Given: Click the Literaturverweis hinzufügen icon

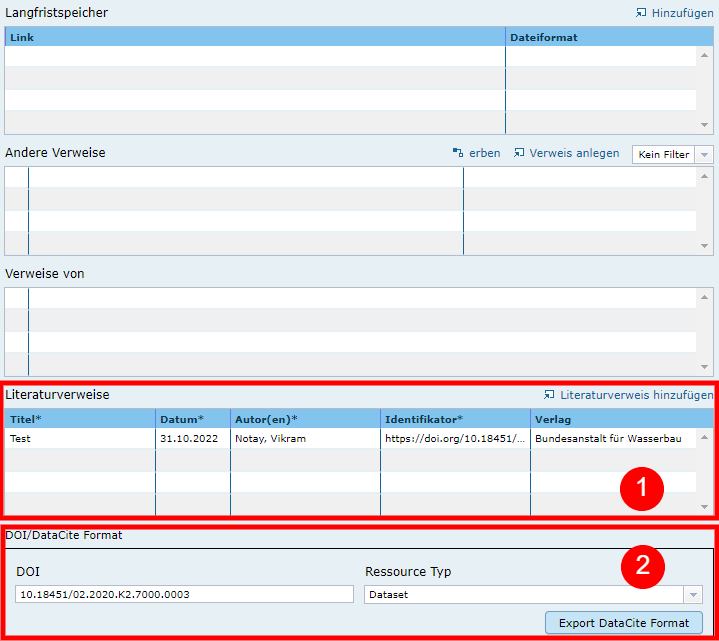Looking at the screenshot, I should (549, 395).
